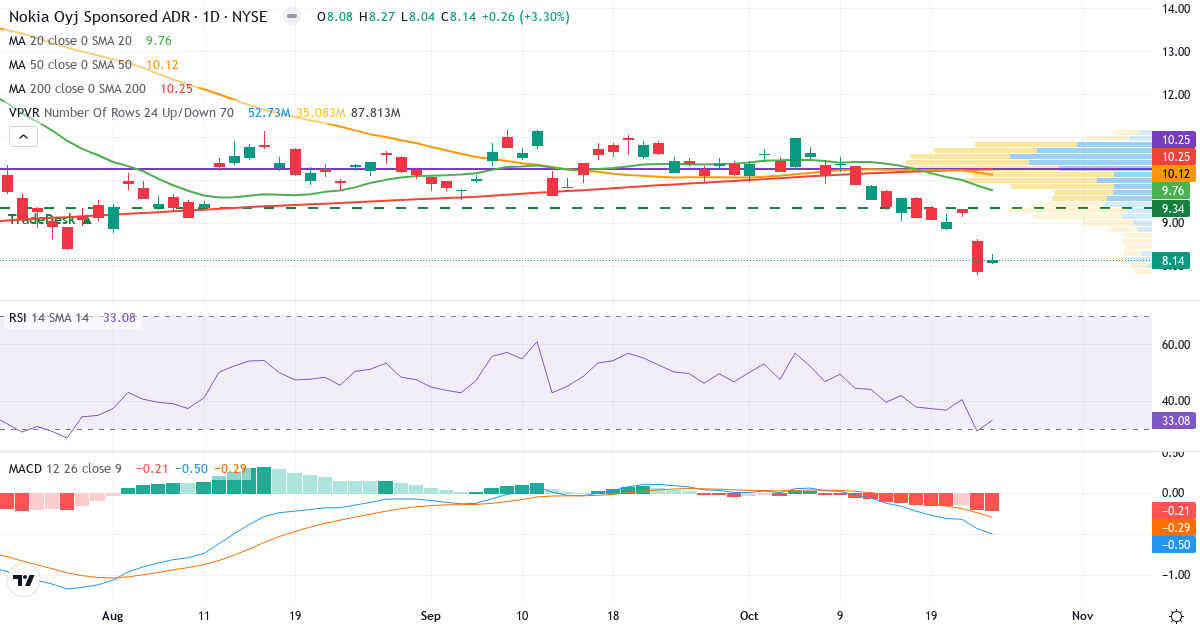Select the MACD 12 26 close 9 legend
Image resolution: width=1200 pixels, height=630 pixels.
67,468
